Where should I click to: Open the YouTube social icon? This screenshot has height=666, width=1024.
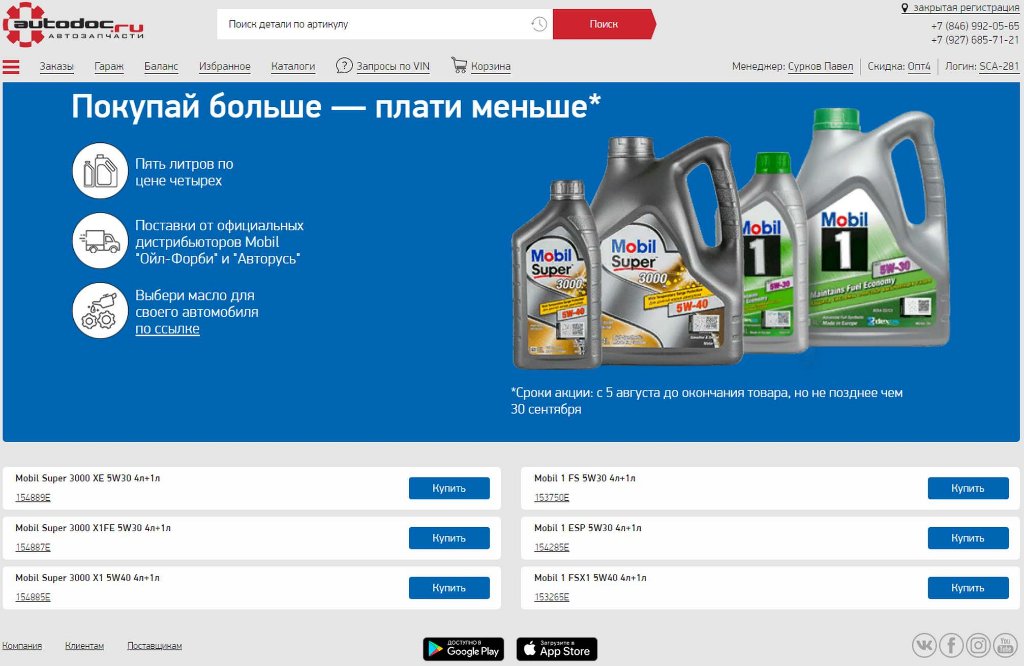point(1005,646)
